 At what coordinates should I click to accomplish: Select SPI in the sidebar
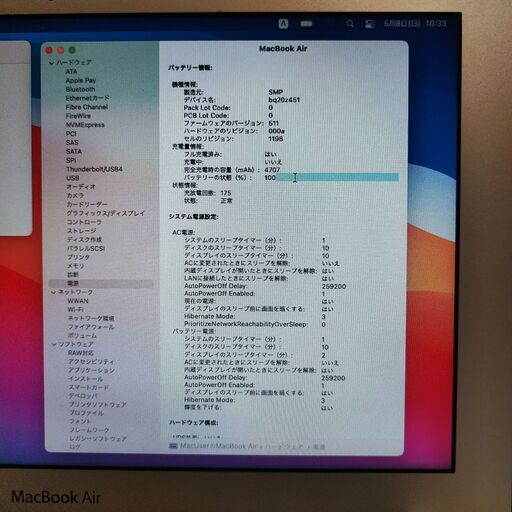[71, 160]
